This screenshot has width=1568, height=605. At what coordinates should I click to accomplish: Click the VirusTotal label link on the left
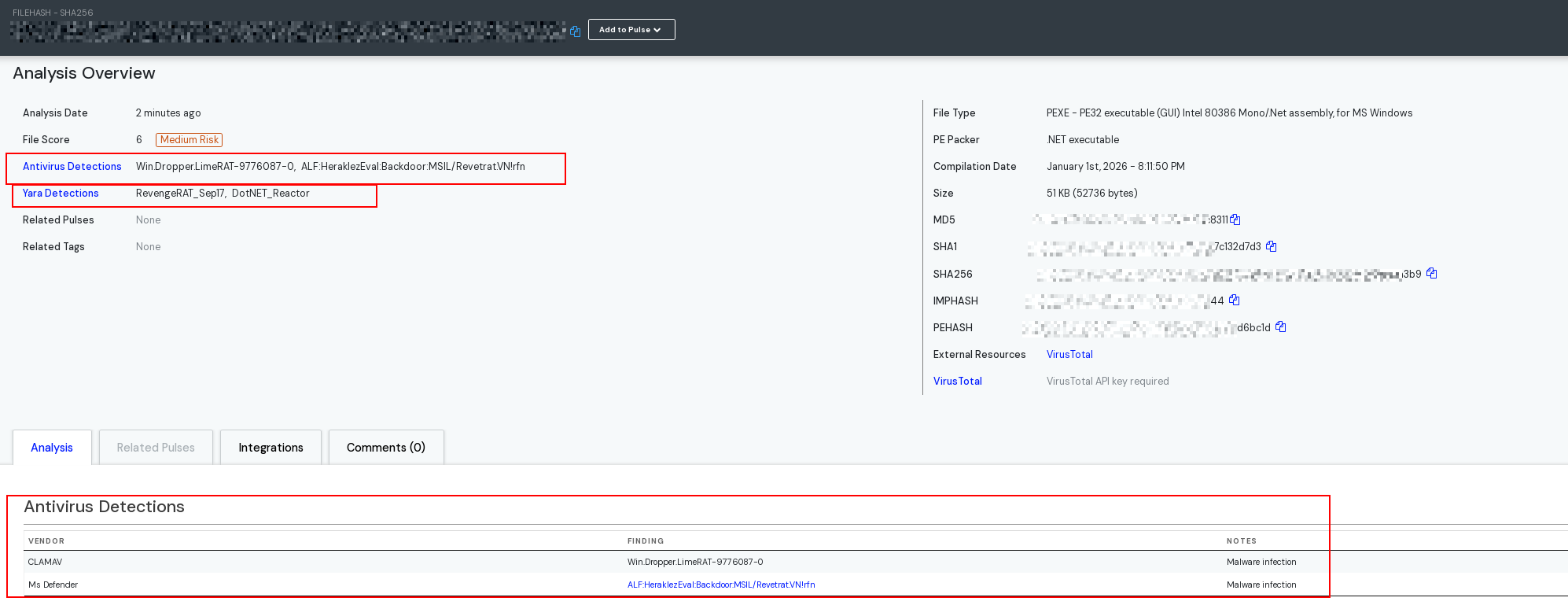958,381
